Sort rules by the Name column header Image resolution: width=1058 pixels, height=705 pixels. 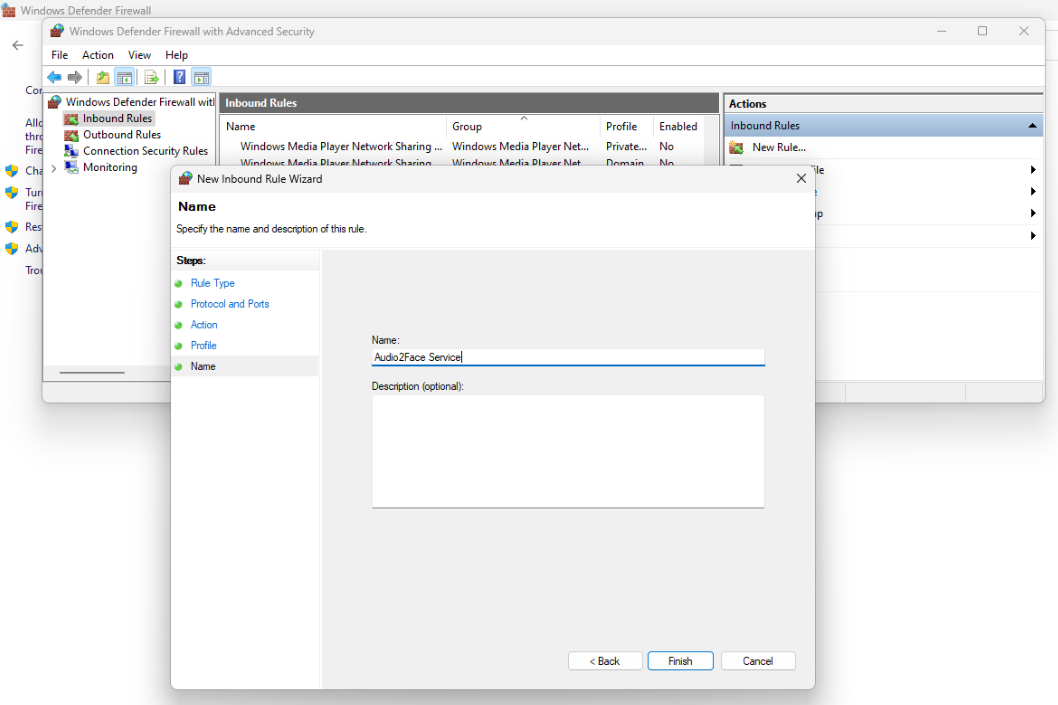tap(333, 127)
